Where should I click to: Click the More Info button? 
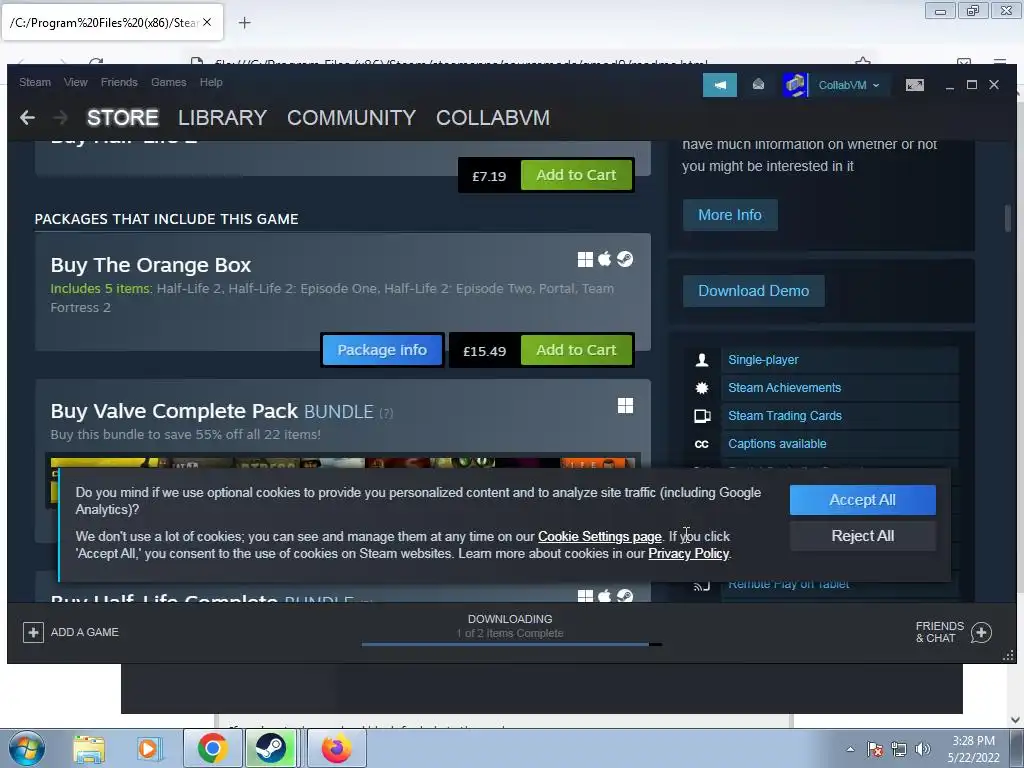tap(729, 215)
